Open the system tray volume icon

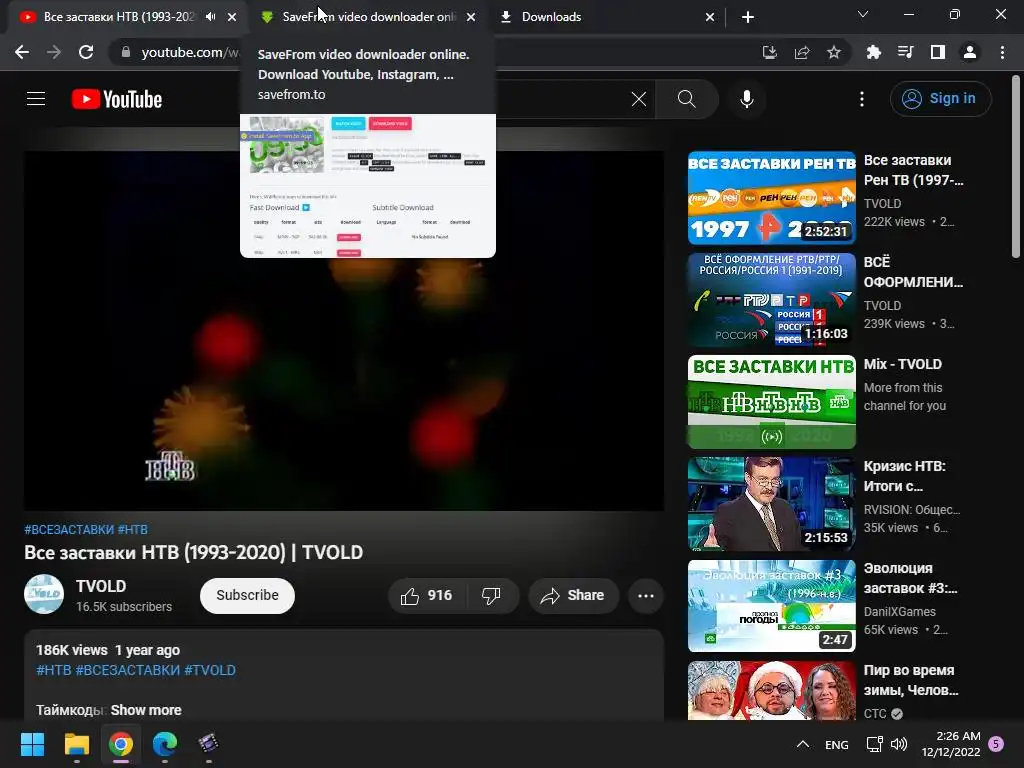click(899, 744)
